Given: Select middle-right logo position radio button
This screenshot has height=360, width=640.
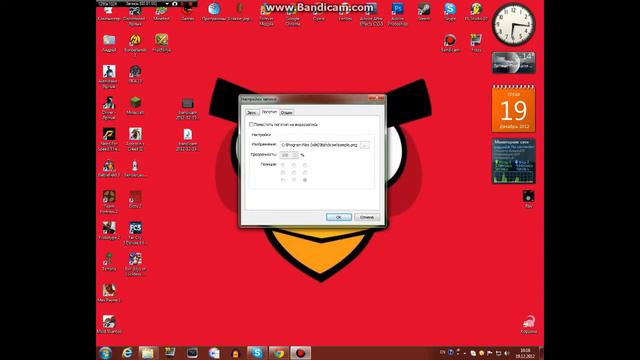Looking at the screenshot, I should coord(305,172).
